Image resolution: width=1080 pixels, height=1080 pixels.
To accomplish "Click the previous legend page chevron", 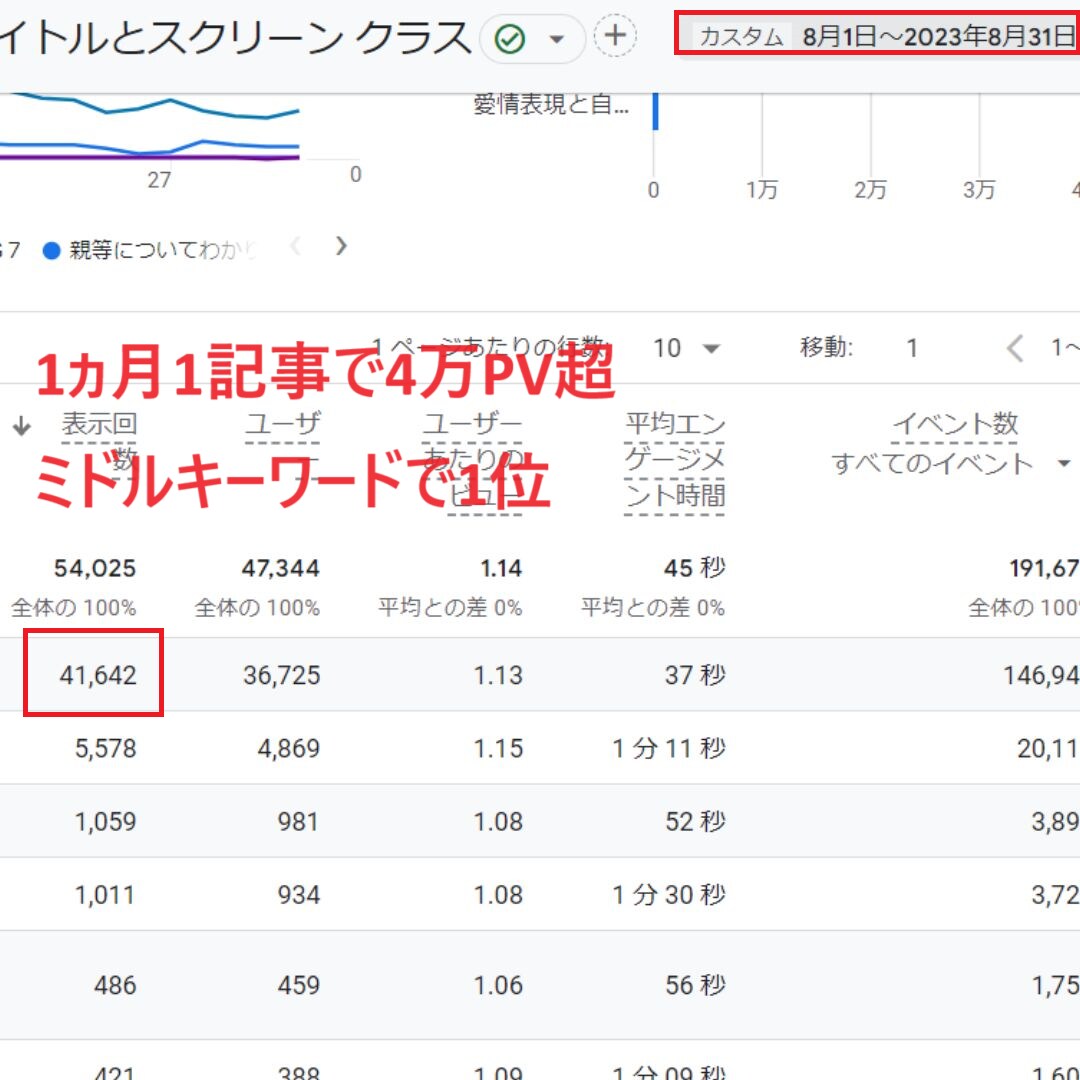I will [x=295, y=246].
